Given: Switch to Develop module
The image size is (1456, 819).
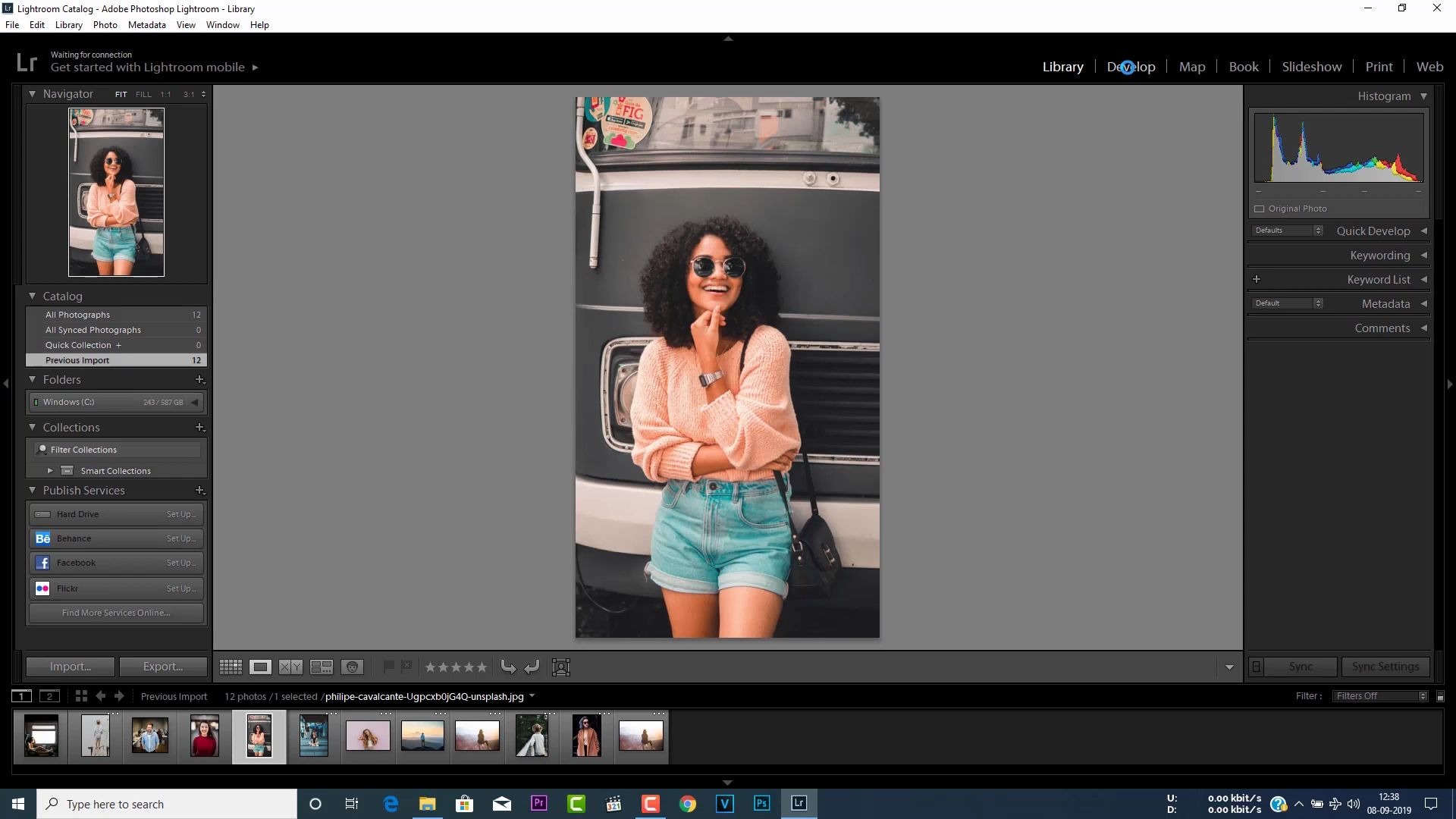Looking at the screenshot, I should [1131, 67].
